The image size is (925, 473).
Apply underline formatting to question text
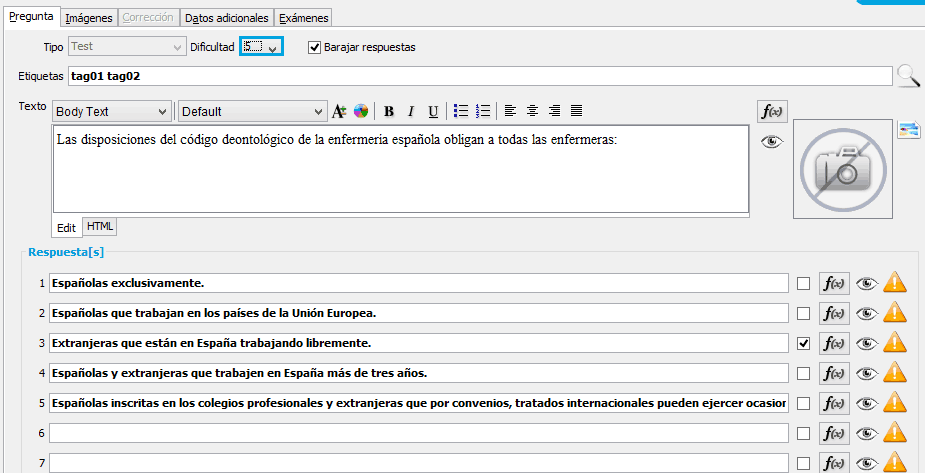pos(433,111)
